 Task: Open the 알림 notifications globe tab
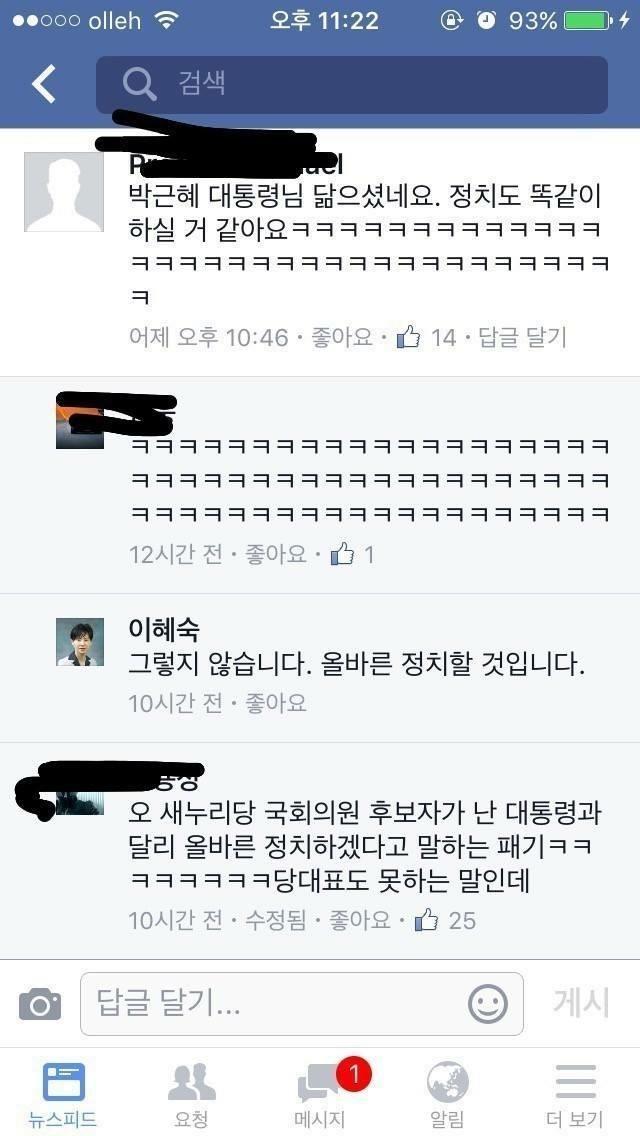(x=447, y=1095)
